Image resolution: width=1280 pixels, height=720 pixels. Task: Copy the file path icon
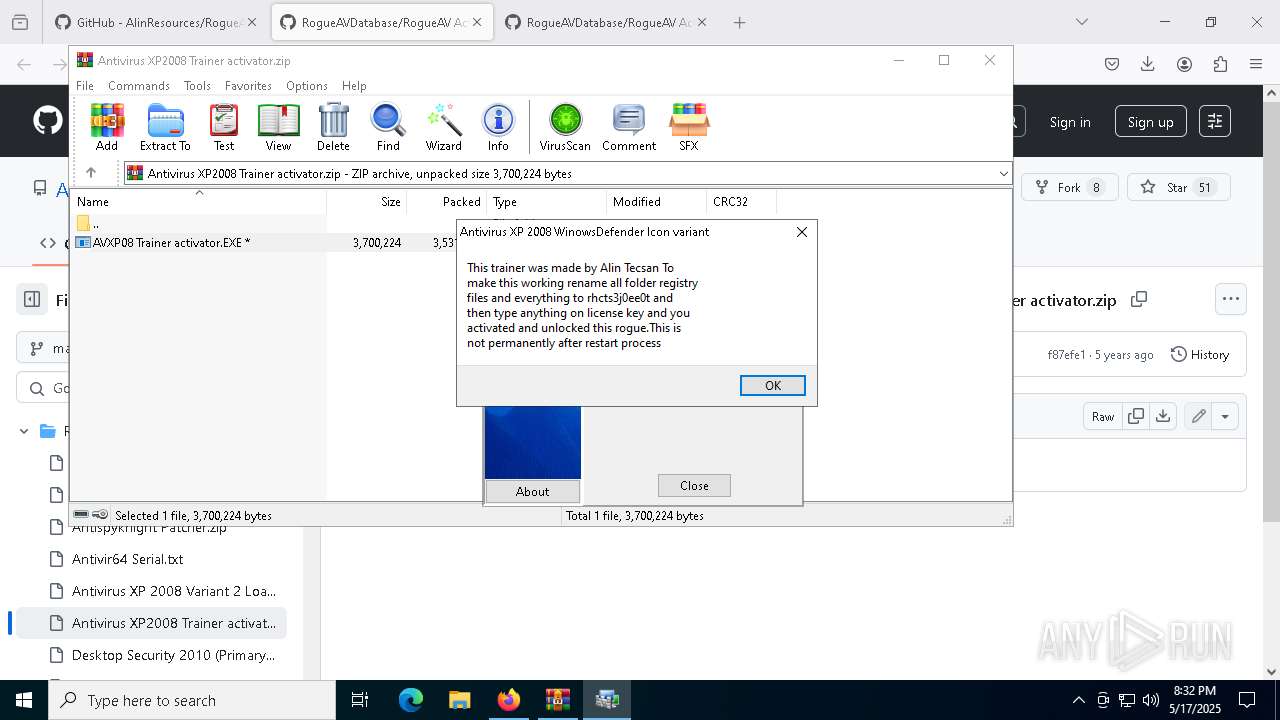pyautogui.click(x=1138, y=299)
